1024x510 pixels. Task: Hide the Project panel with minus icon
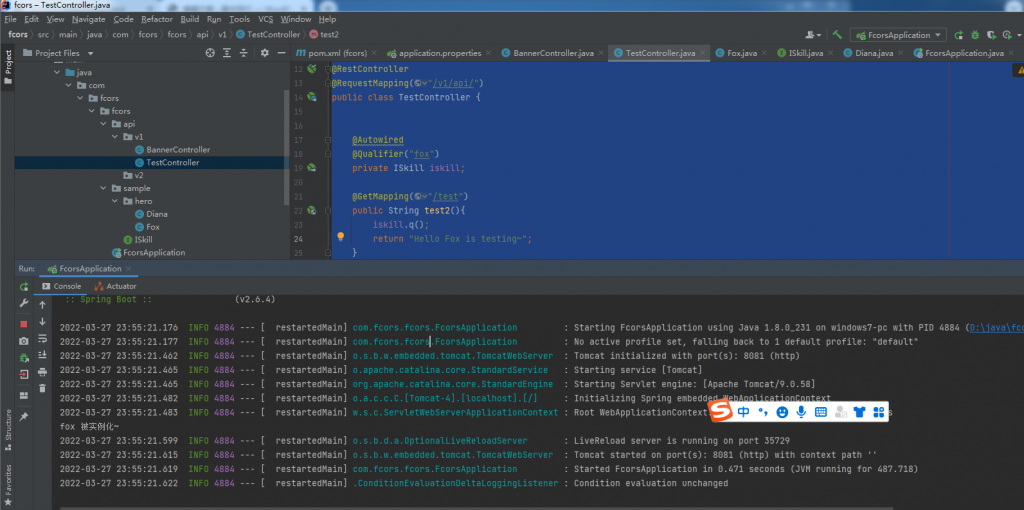[281, 53]
